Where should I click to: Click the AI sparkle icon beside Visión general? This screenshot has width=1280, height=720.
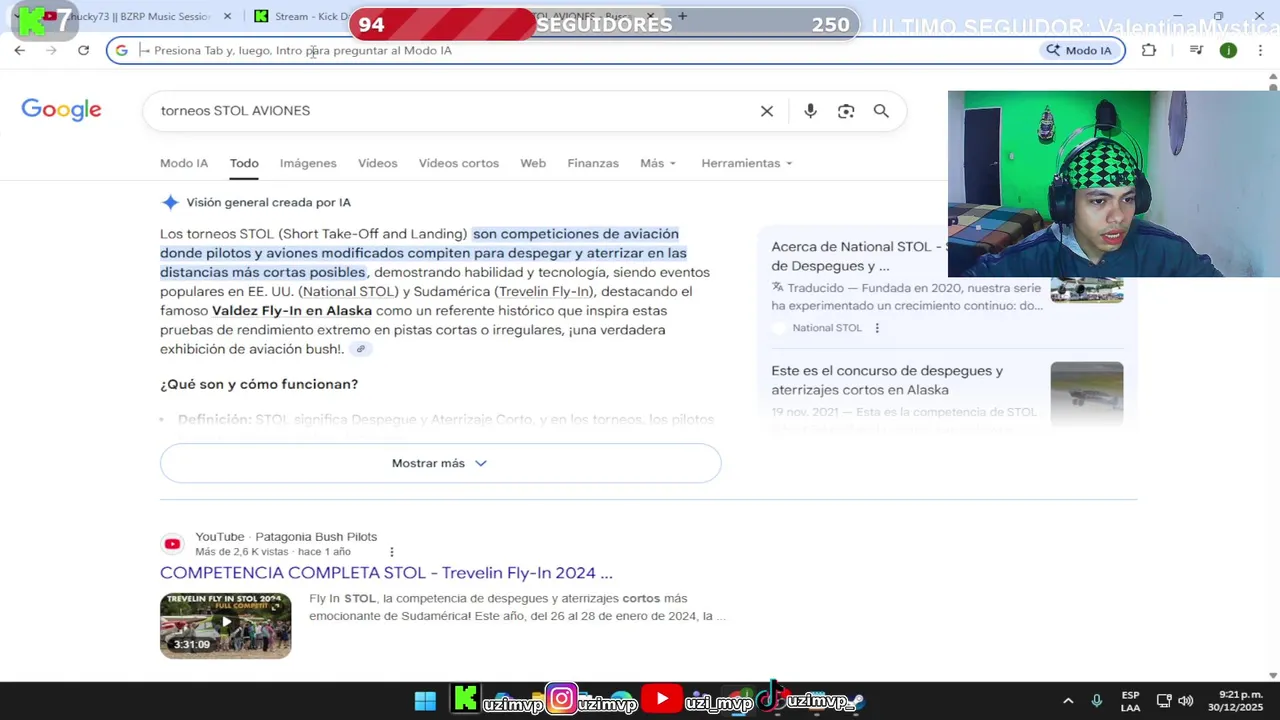(170, 203)
